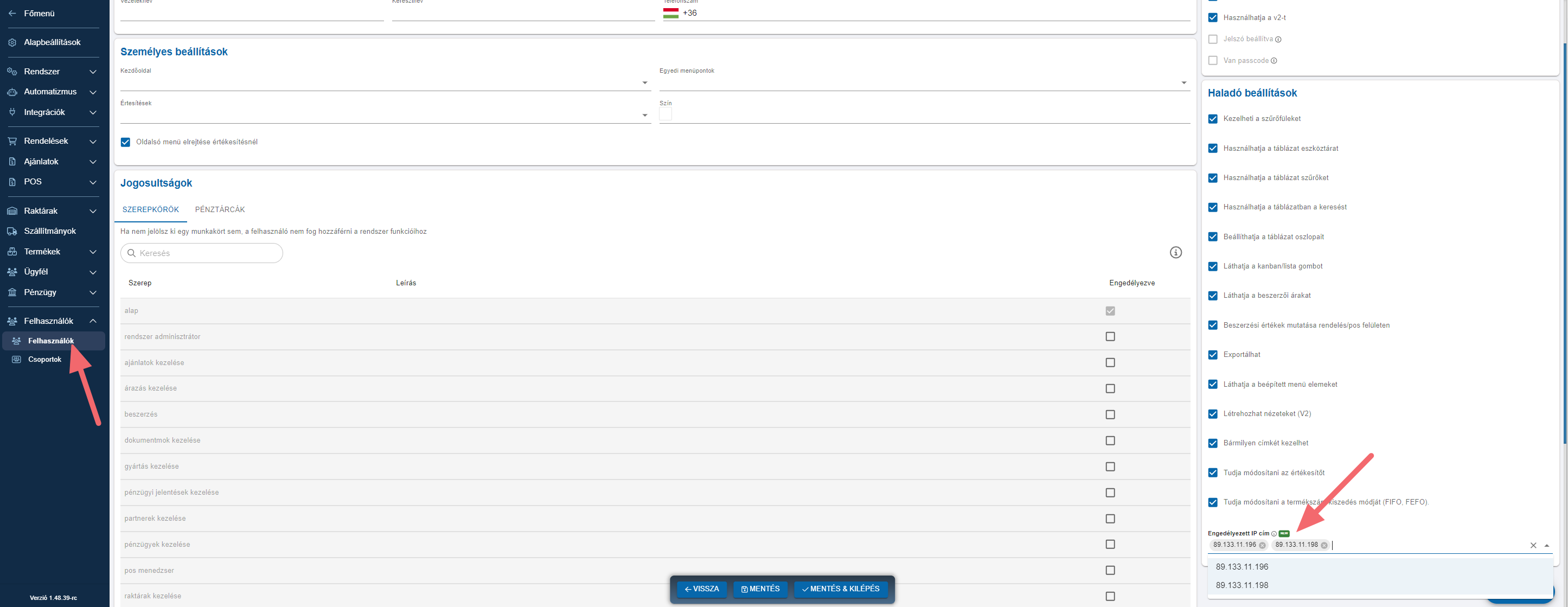Open the Szín color swatch
This screenshot has width=1568, height=607.
pyautogui.click(x=665, y=114)
